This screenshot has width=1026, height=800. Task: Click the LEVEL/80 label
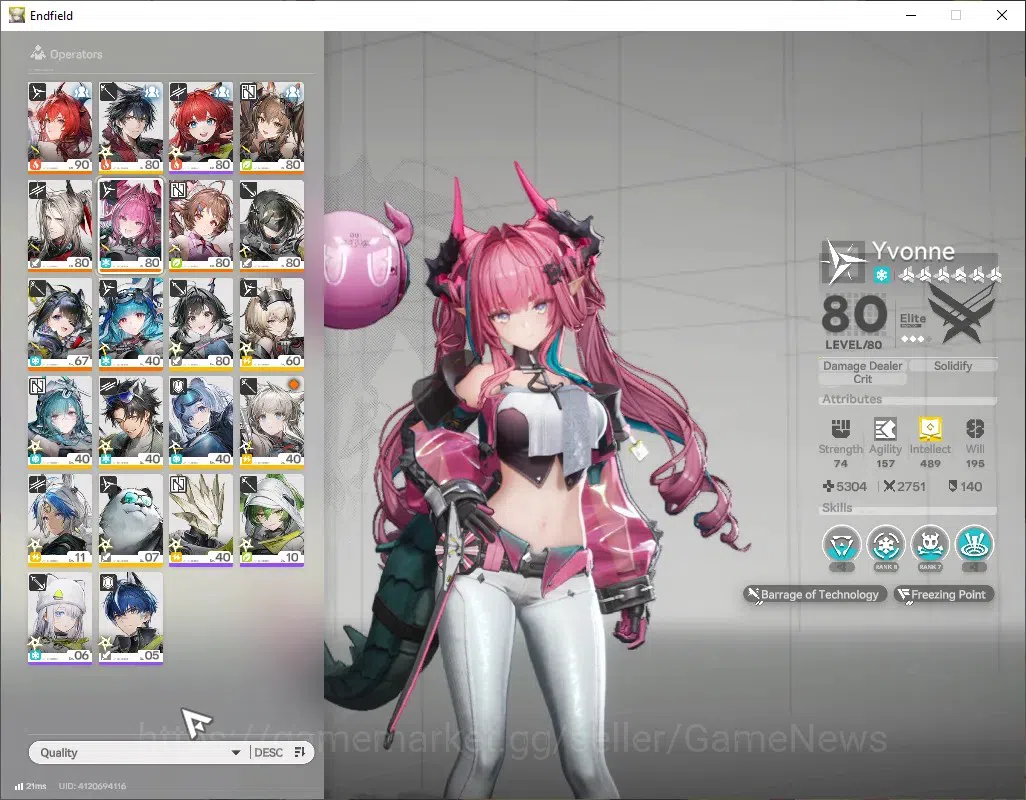(x=853, y=344)
